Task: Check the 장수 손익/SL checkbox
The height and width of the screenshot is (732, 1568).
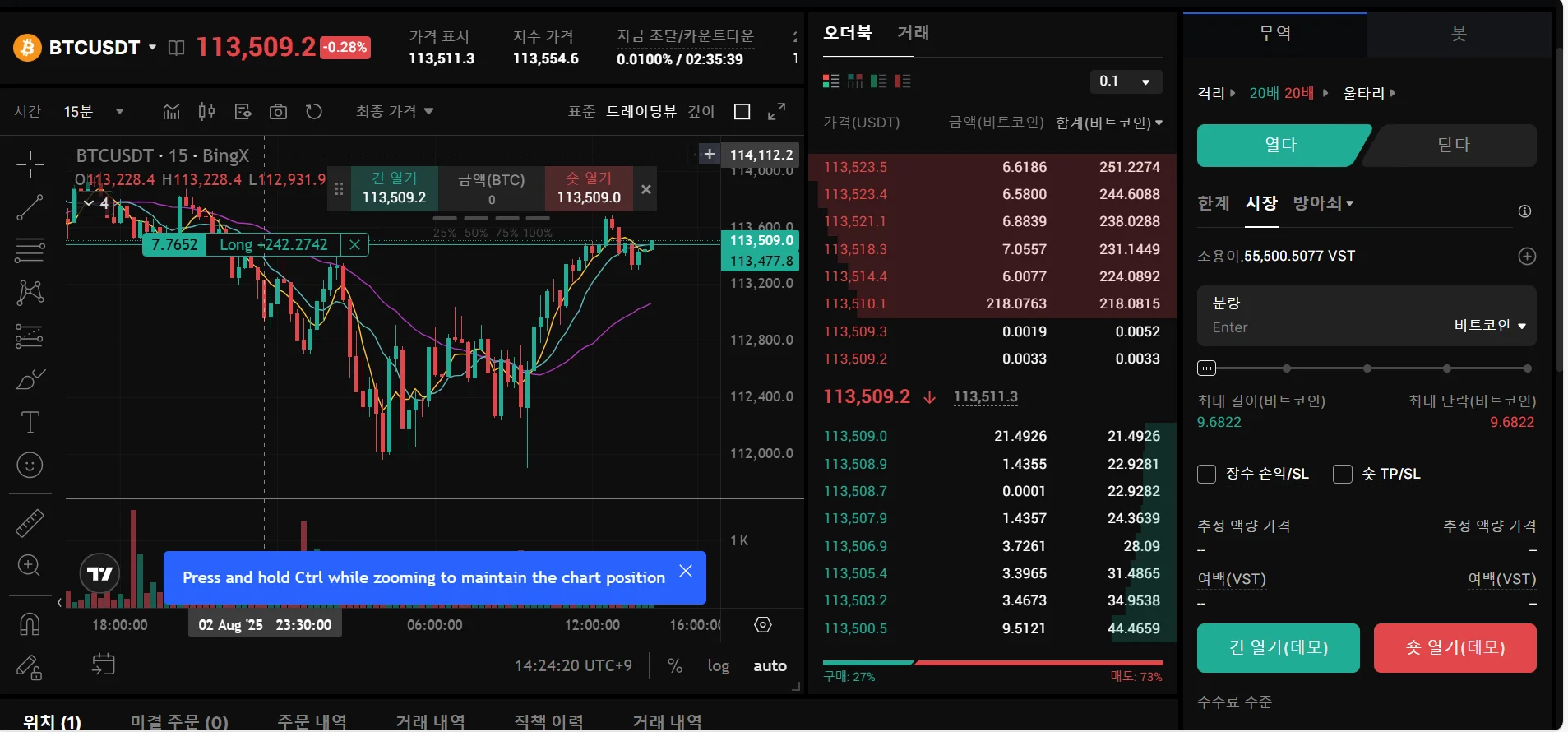Action: click(x=1206, y=474)
